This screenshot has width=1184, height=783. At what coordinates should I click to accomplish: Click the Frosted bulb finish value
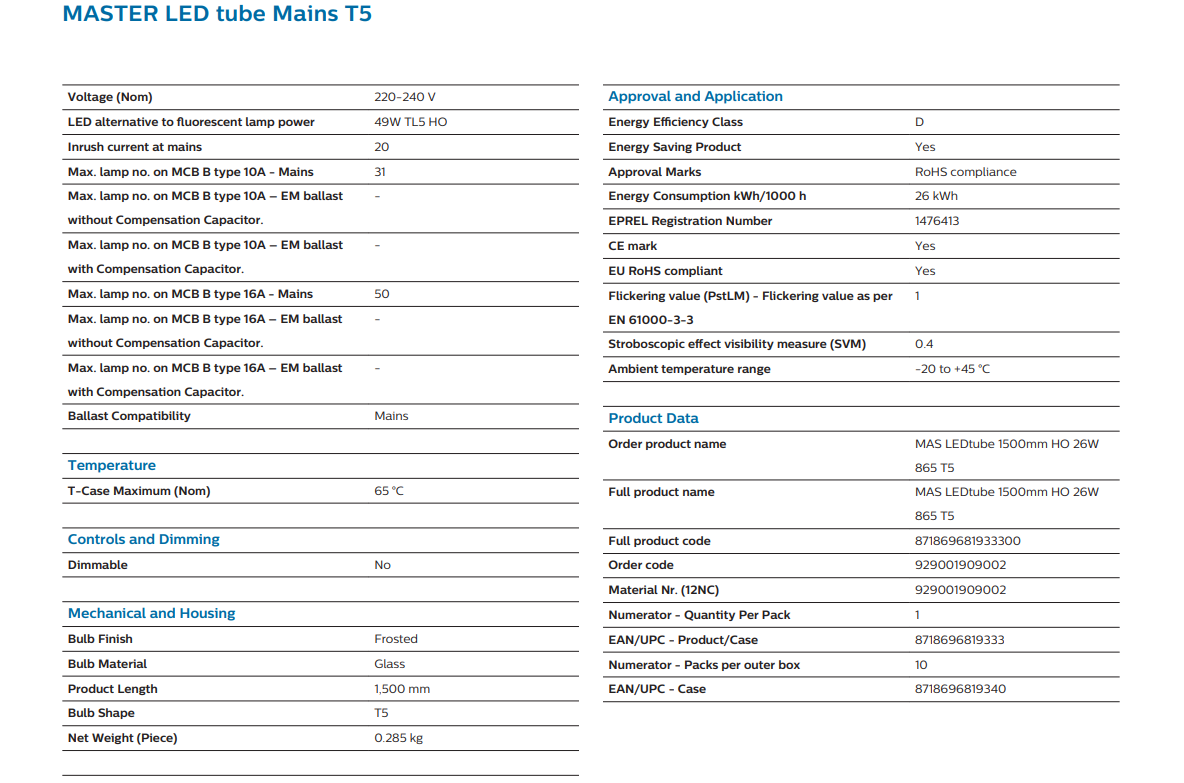point(396,639)
